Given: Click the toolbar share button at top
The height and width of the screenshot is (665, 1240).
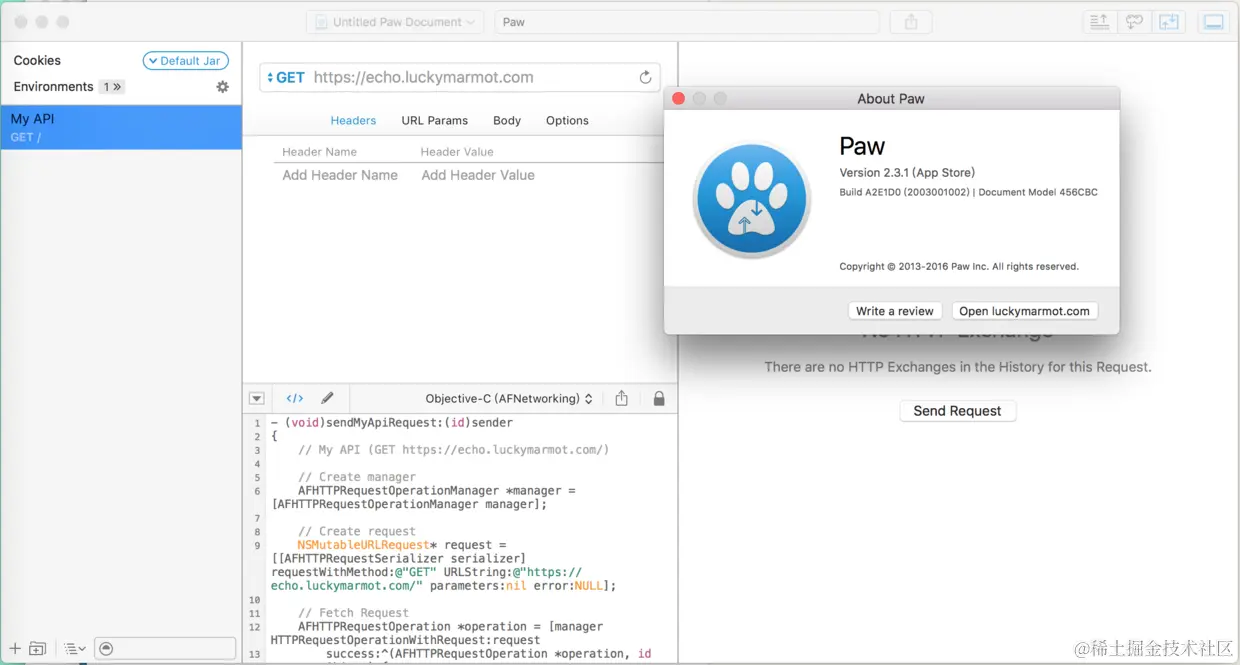Looking at the screenshot, I should click(x=911, y=22).
